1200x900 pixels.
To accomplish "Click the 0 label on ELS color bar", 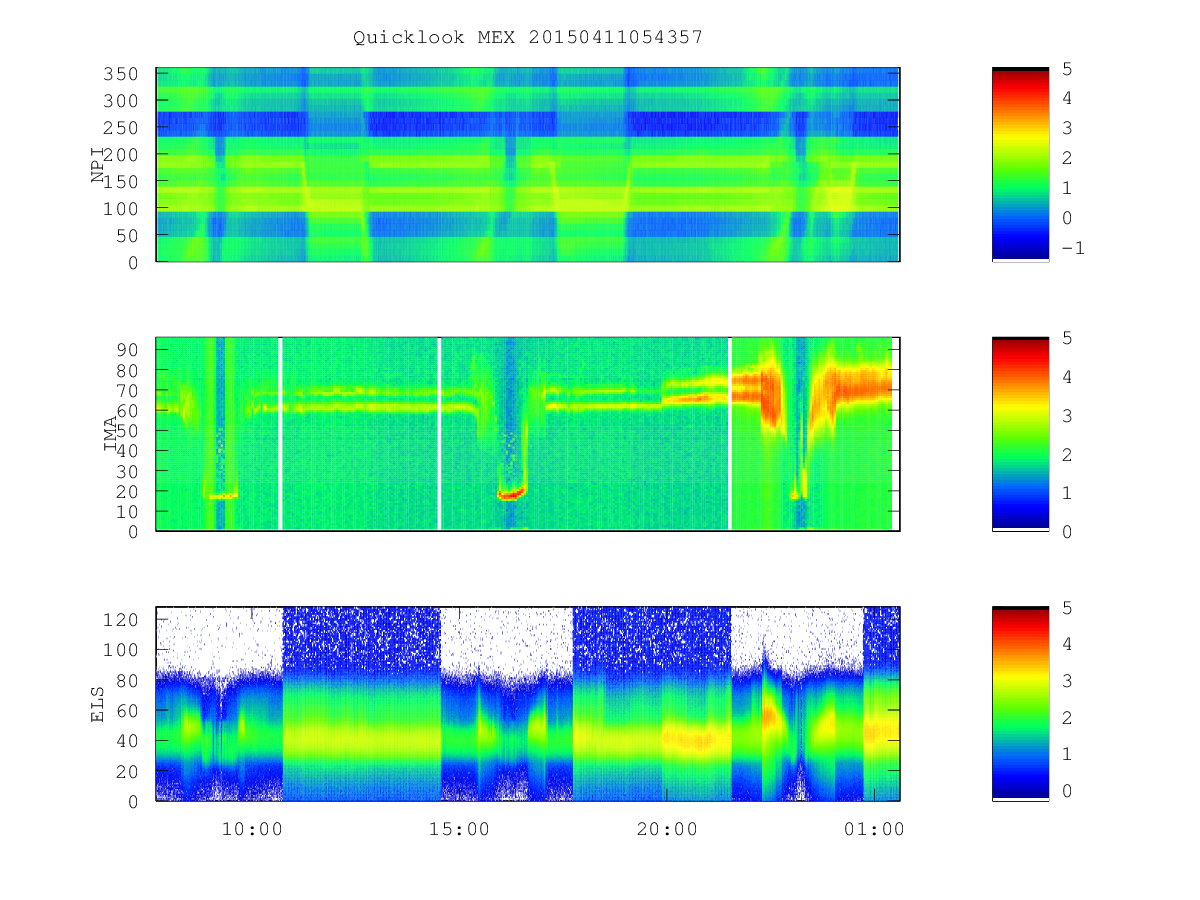I will coord(1067,790).
